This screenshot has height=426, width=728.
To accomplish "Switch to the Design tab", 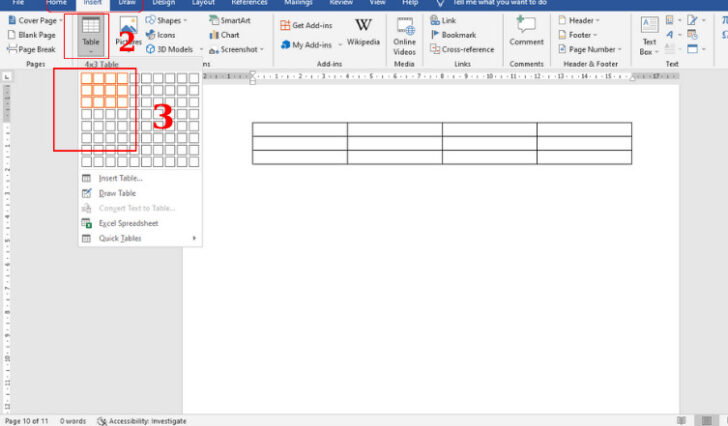I will tap(163, 3).
